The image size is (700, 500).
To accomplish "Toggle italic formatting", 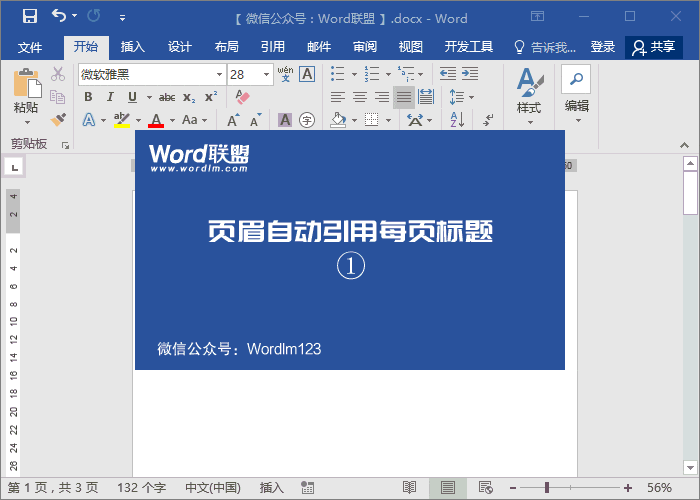I will [110, 97].
